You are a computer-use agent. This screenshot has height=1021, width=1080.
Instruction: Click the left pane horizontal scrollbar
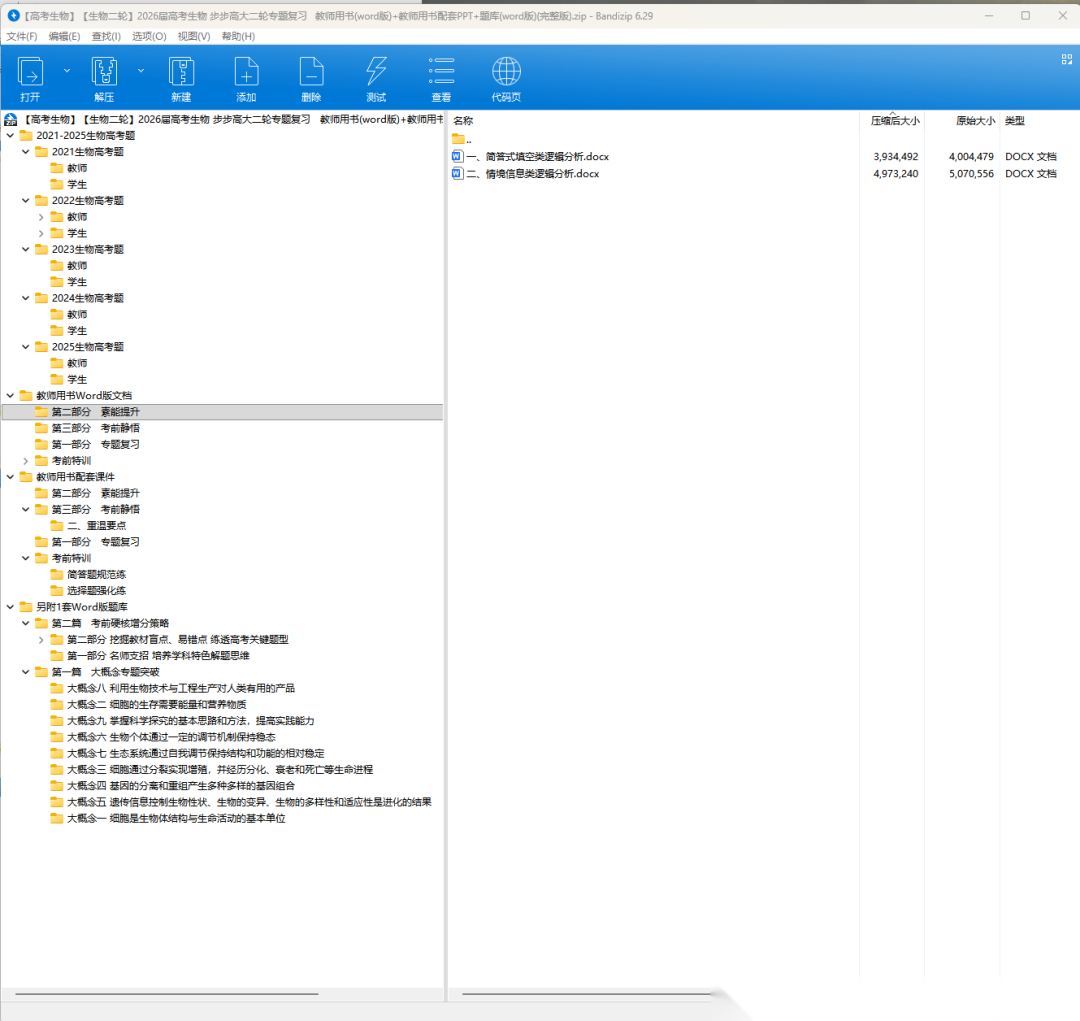pyautogui.click(x=166, y=994)
